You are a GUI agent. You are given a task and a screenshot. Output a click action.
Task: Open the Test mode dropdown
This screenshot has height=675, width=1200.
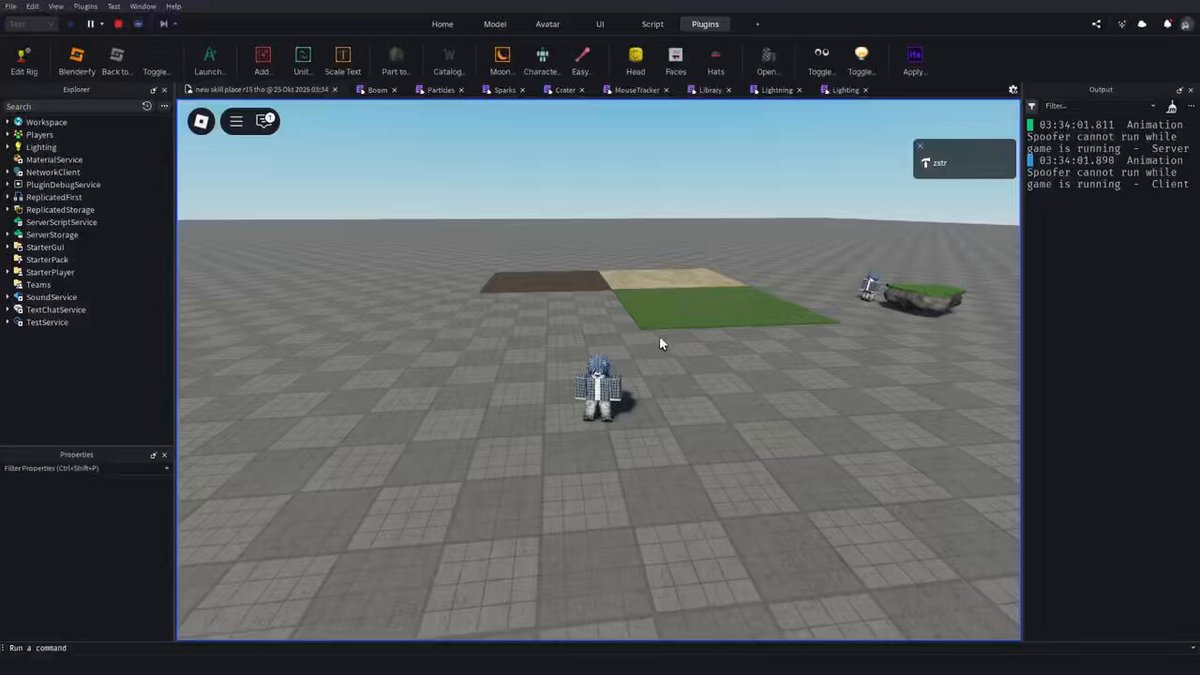click(31, 24)
